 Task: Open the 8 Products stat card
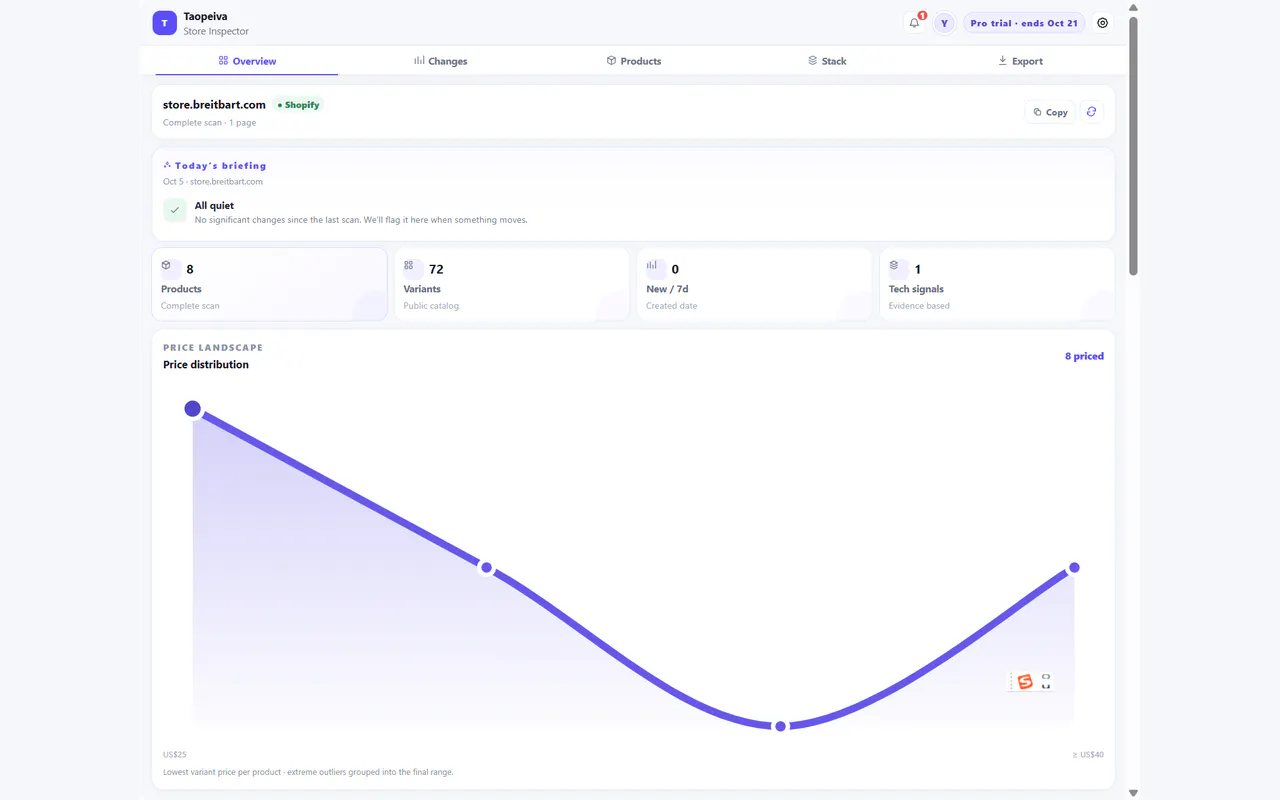pyautogui.click(x=270, y=284)
